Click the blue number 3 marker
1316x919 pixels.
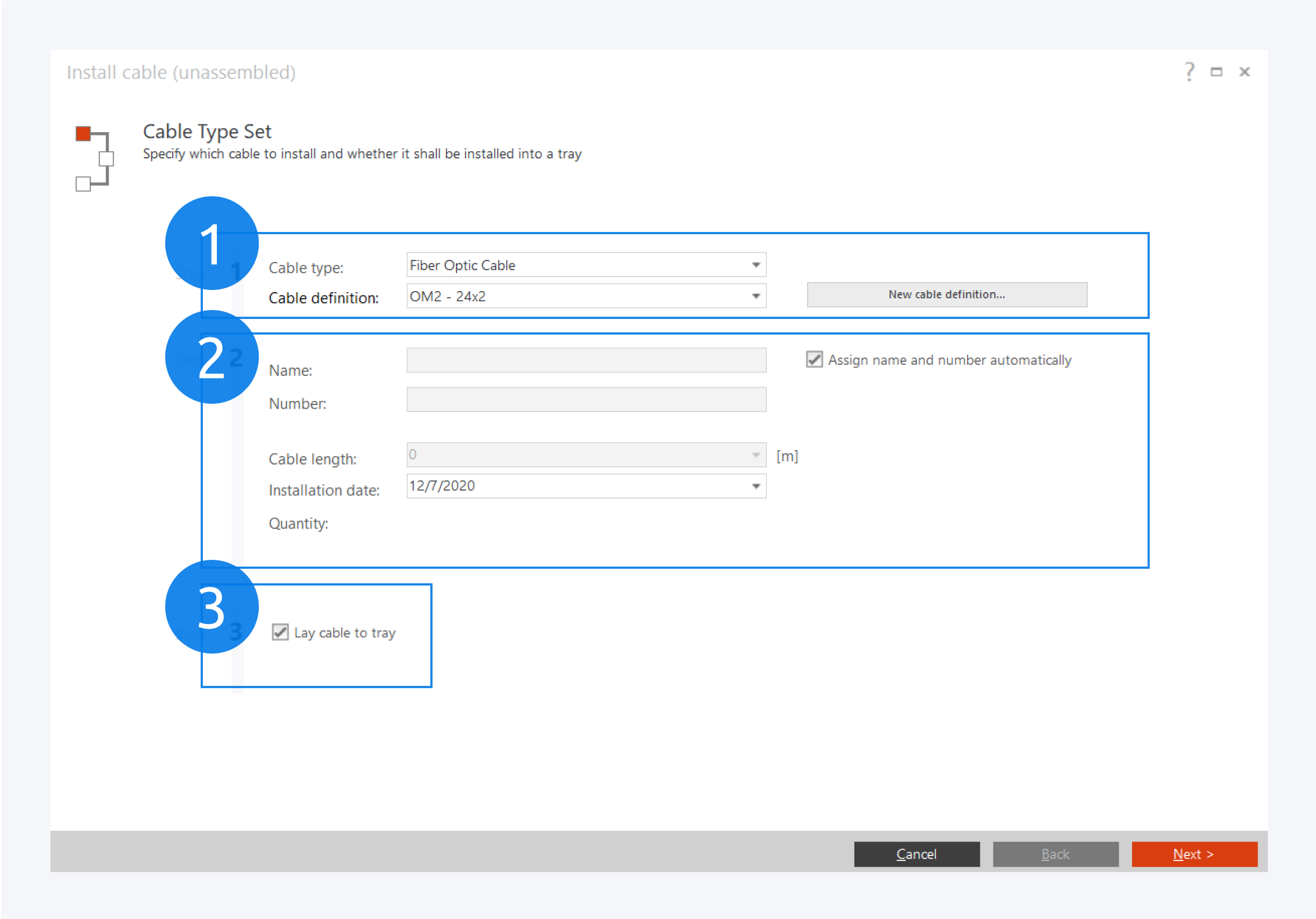pyautogui.click(x=211, y=607)
